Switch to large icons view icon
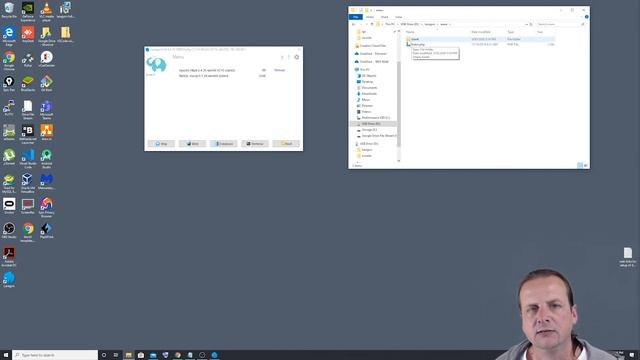 tap(586, 165)
